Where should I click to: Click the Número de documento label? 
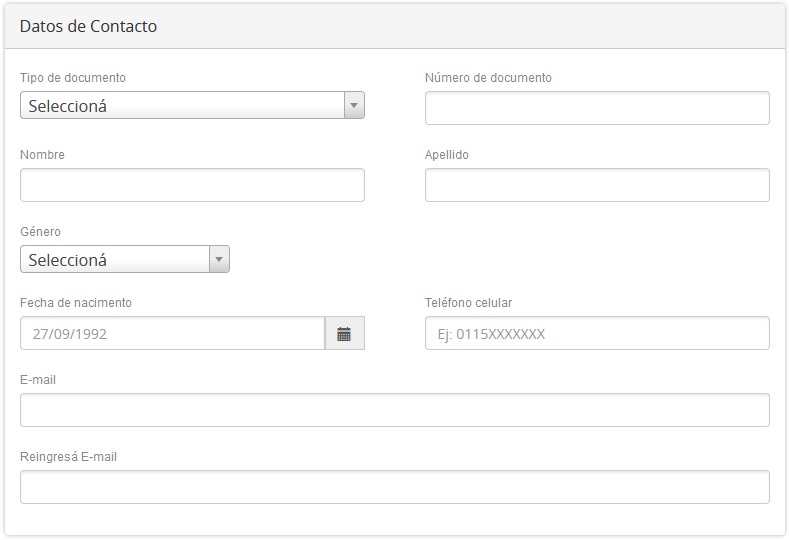point(488,78)
